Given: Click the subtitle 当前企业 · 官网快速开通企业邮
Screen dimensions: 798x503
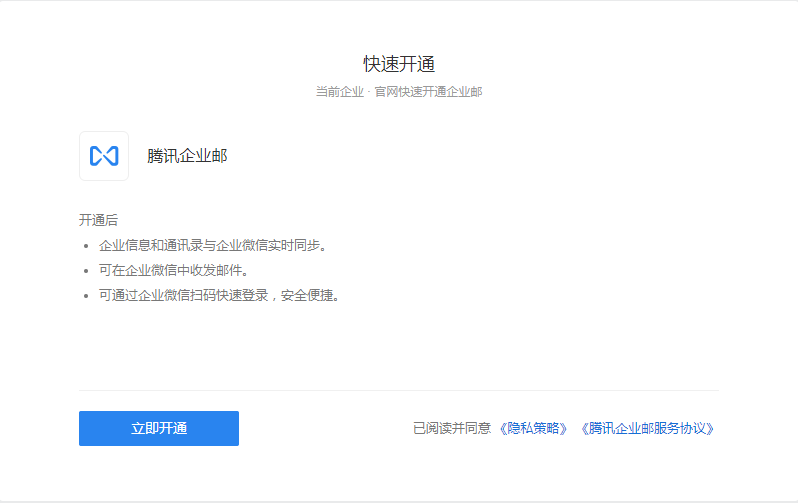Looking at the screenshot, I should click(x=399, y=92).
